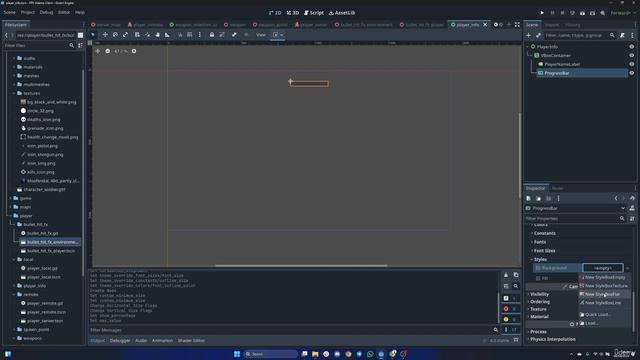The width and height of the screenshot is (640, 360).
Task: Open the Debugger bottom panel
Action: click(x=120, y=340)
